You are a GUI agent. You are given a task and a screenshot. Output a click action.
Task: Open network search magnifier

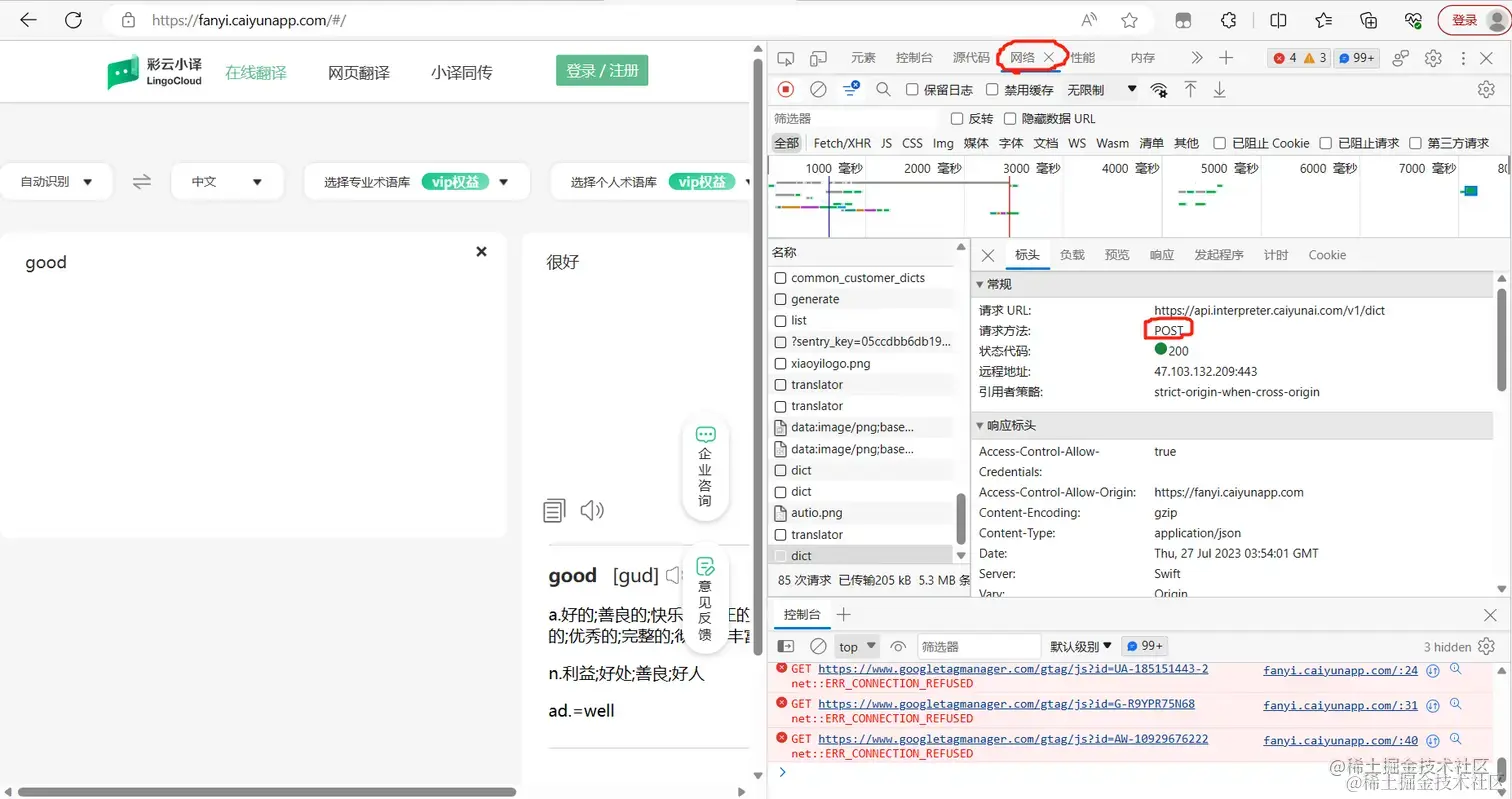[883, 89]
